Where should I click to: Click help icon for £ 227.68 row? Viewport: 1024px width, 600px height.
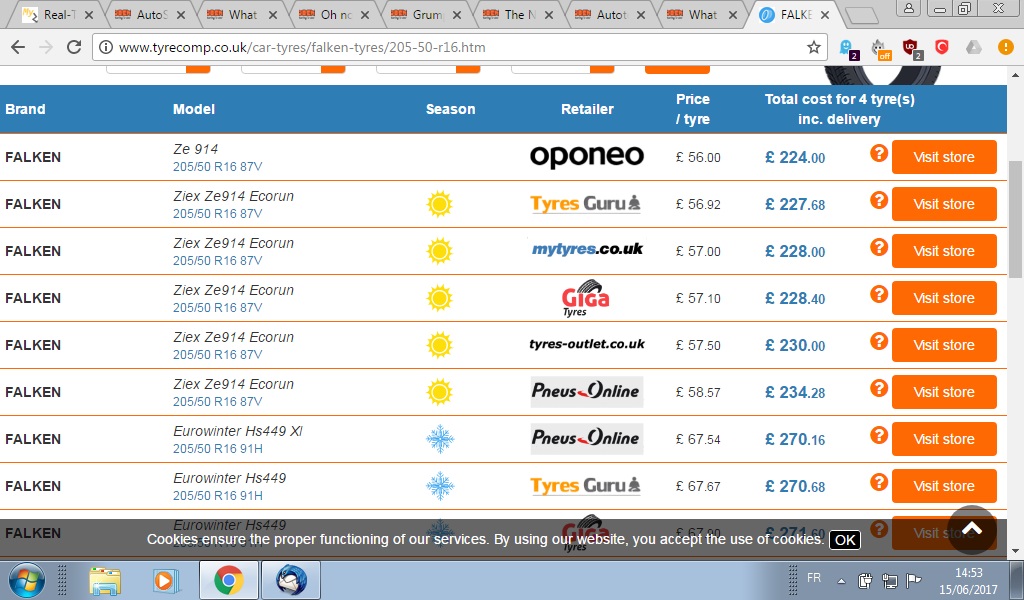879,200
